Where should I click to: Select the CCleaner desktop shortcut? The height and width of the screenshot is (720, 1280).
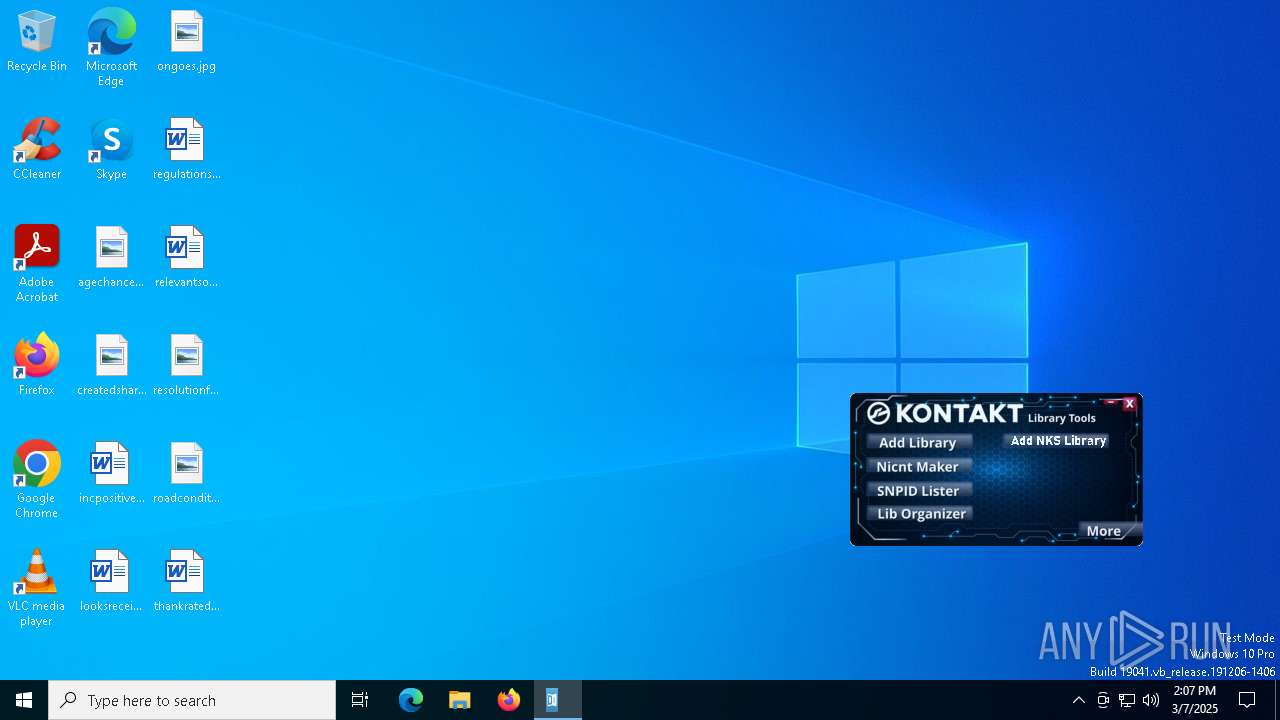[37, 150]
